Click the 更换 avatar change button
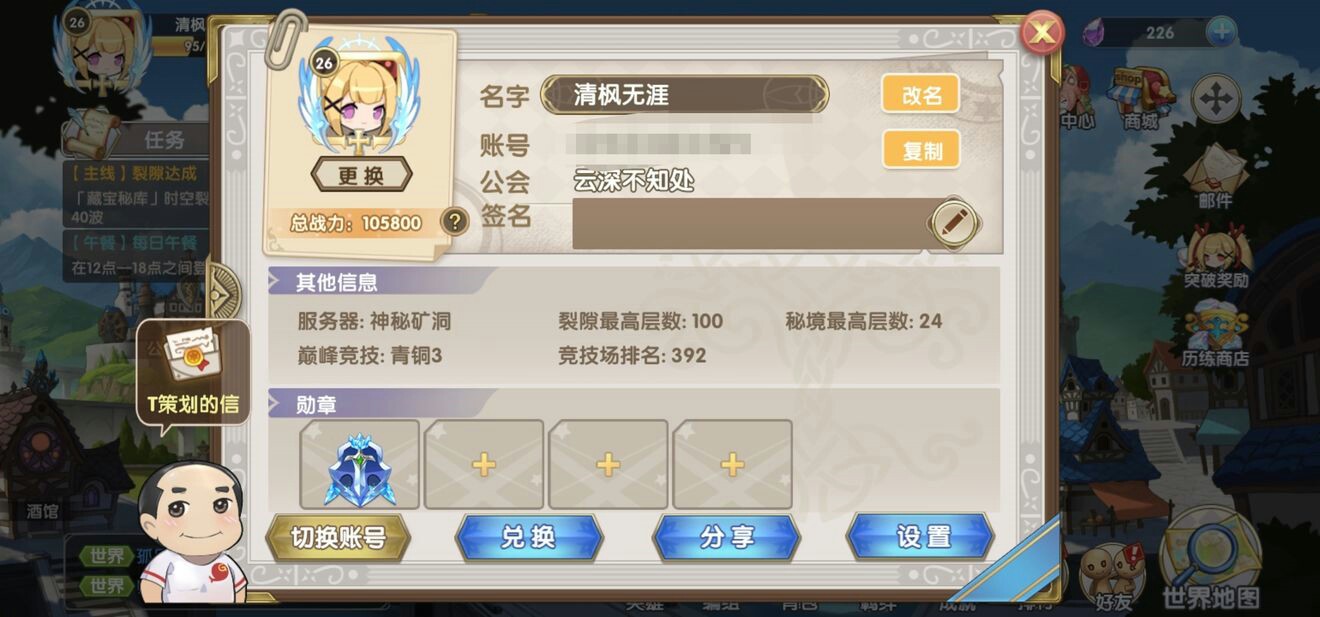The width and height of the screenshot is (1320, 617). point(361,175)
